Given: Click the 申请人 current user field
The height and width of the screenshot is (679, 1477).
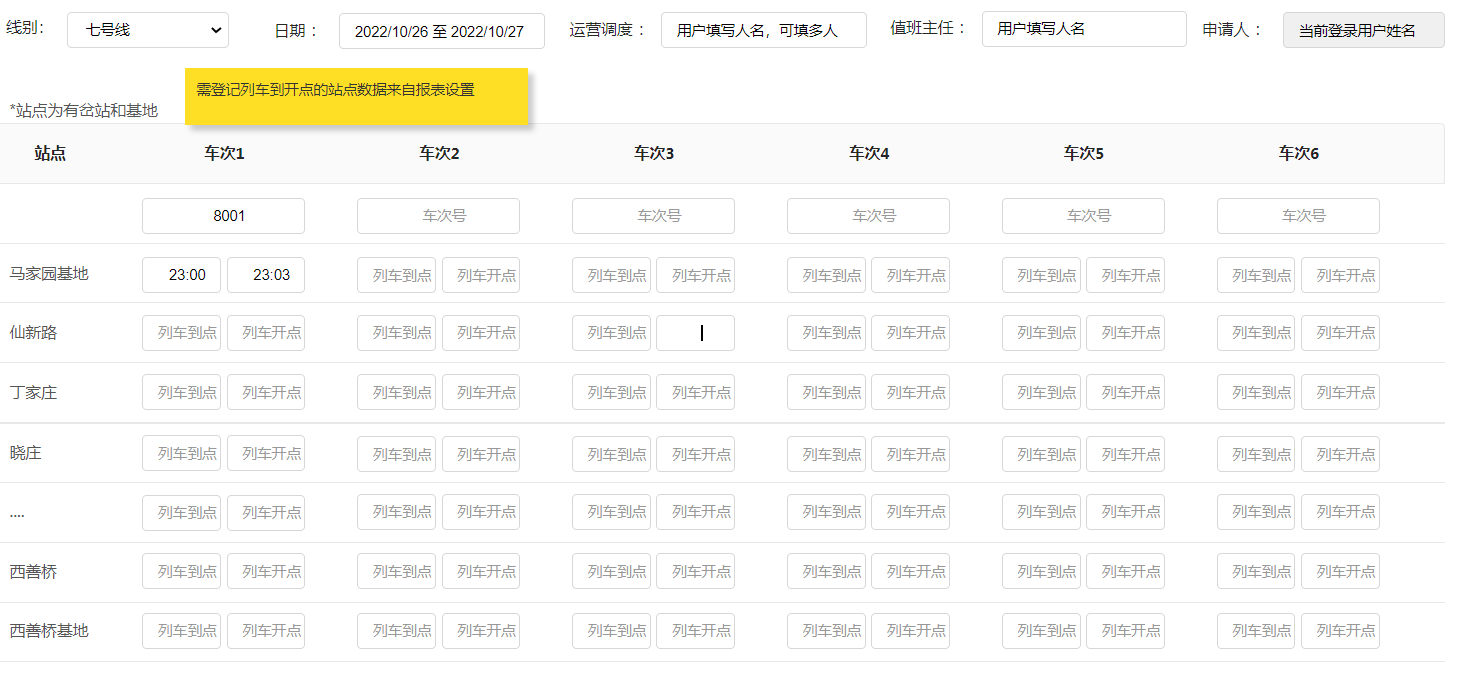Looking at the screenshot, I should [1363, 30].
